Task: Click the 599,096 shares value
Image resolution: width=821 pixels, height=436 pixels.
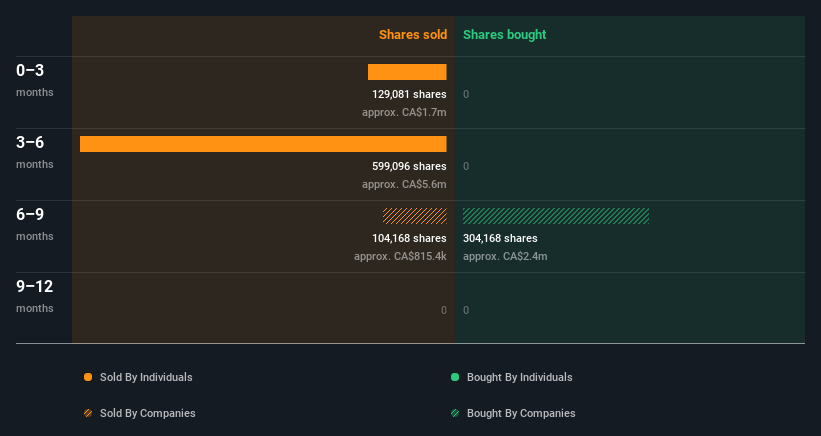Action: coord(409,166)
